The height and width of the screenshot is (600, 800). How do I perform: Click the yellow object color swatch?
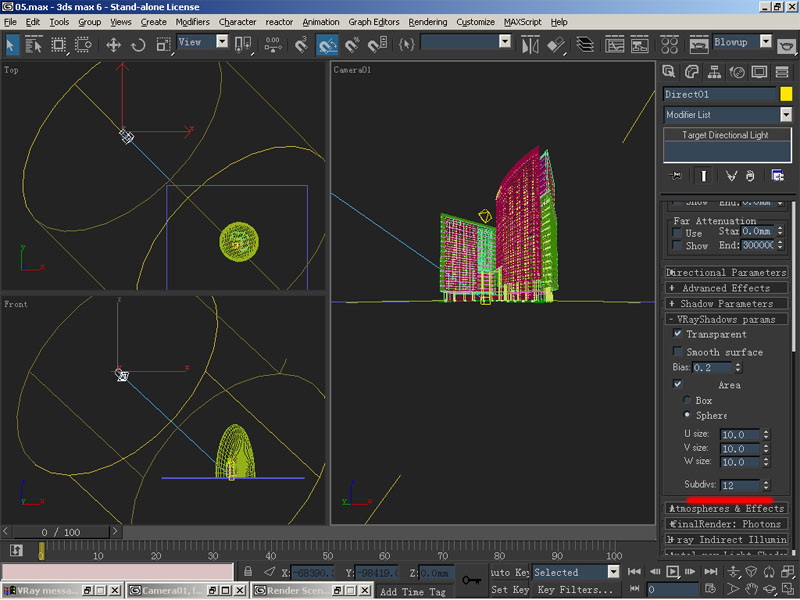[786, 94]
